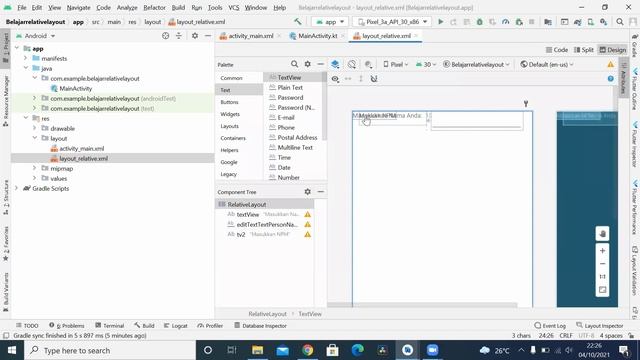Toggle the Pan hand tool on the design surface
This screenshot has width=640, height=360.
(602, 234)
